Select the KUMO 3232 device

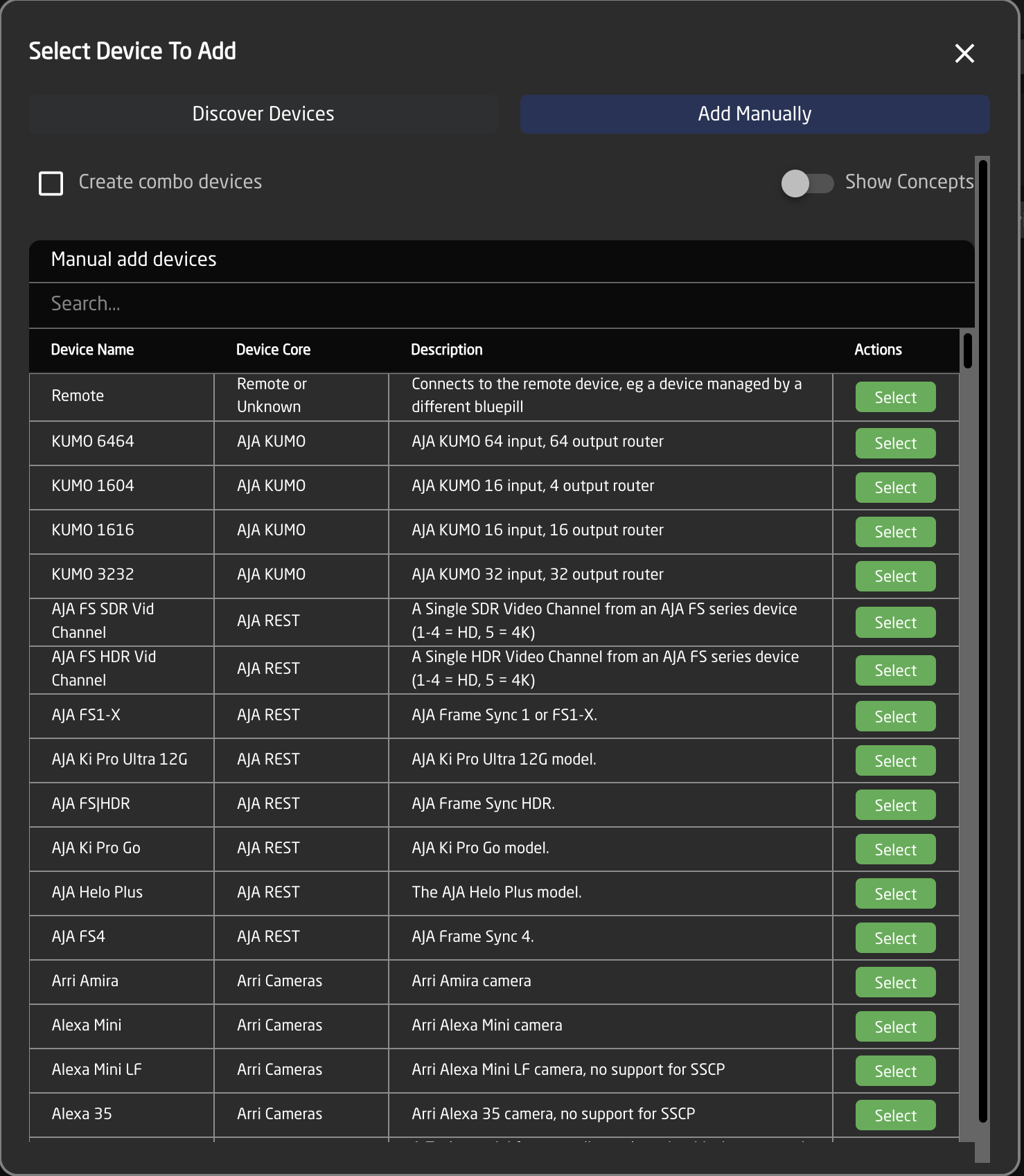[895, 576]
